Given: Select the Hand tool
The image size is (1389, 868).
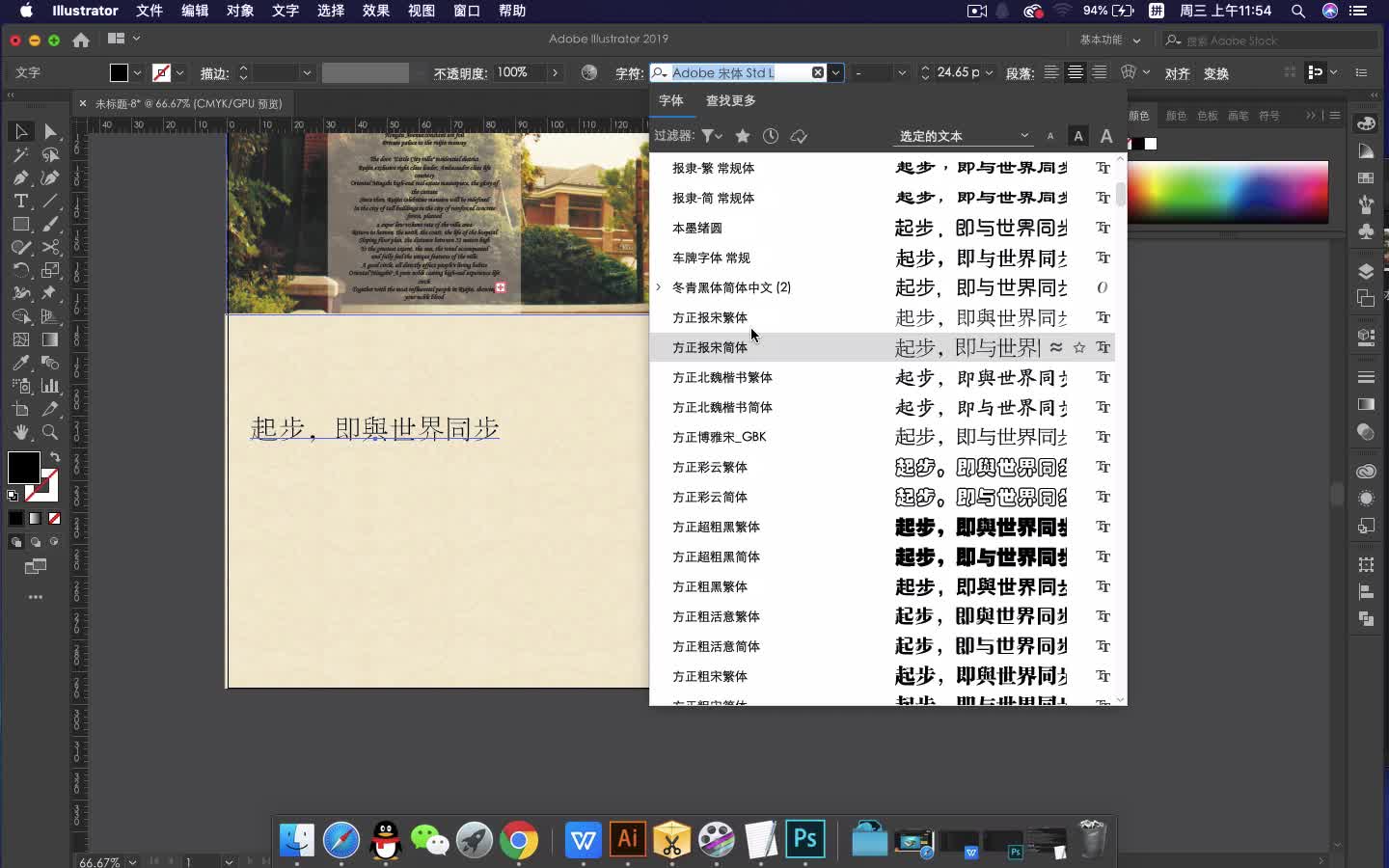Looking at the screenshot, I should [x=20, y=433].
